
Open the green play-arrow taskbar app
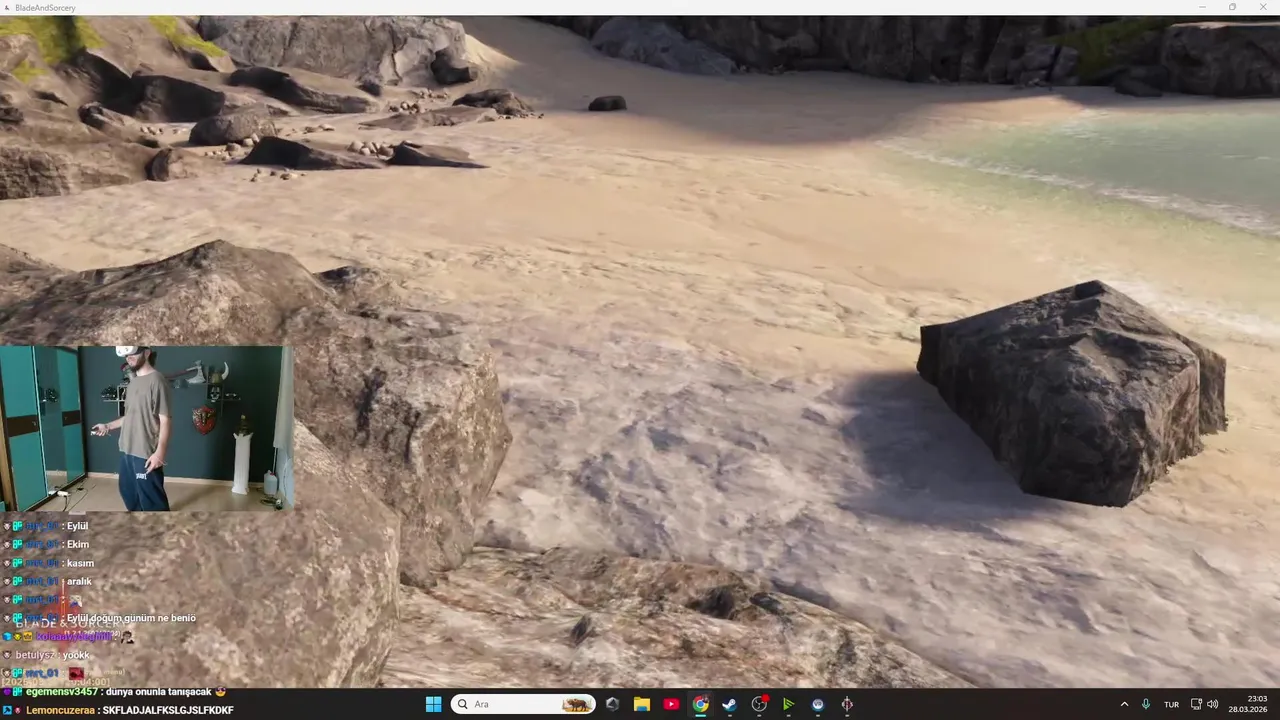point(789,704)
